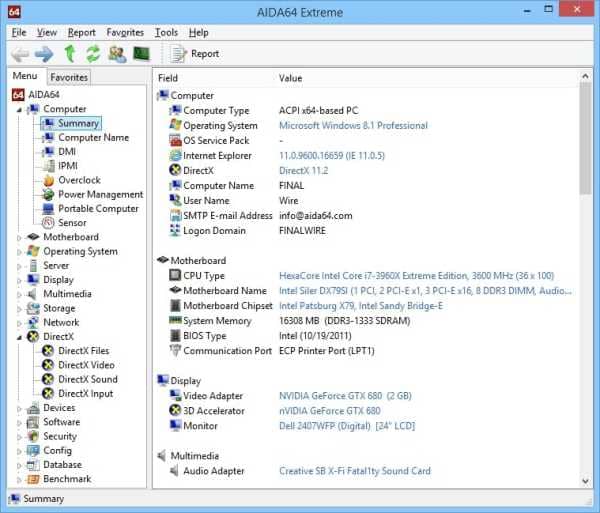
Task: Collapse the Computer tree node
Action: pyautogui.click(x=19, y=110)
